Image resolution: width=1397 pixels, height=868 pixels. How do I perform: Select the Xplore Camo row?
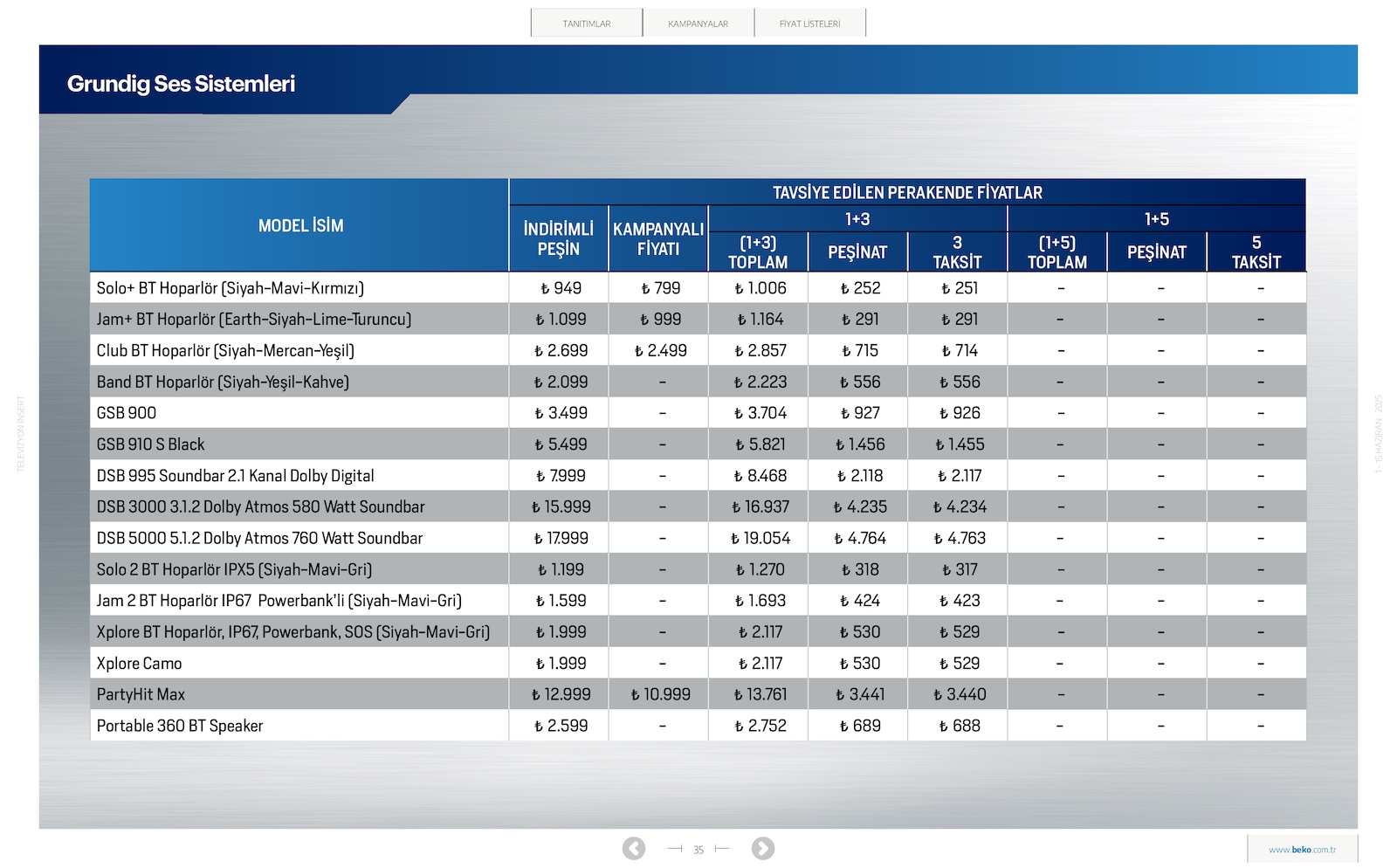coord(698,663)
